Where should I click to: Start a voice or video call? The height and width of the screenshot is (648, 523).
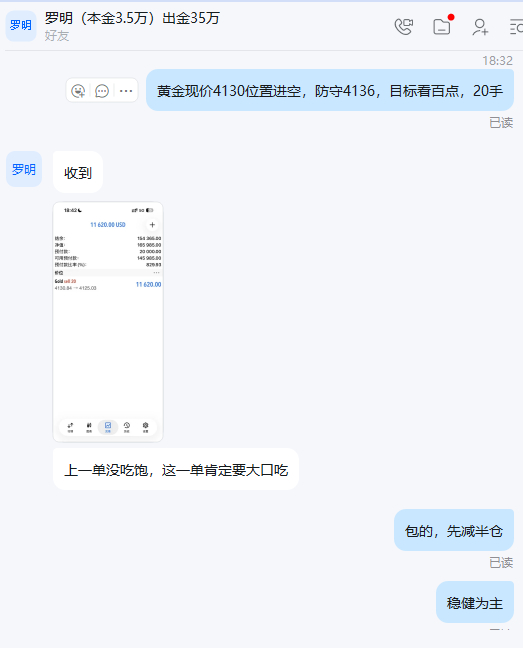point(404,27)
